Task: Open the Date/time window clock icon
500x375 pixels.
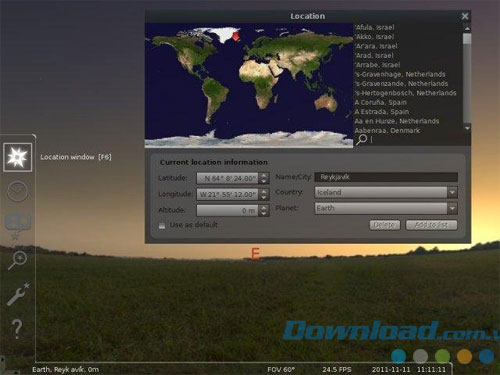Action: pos(17,191)
